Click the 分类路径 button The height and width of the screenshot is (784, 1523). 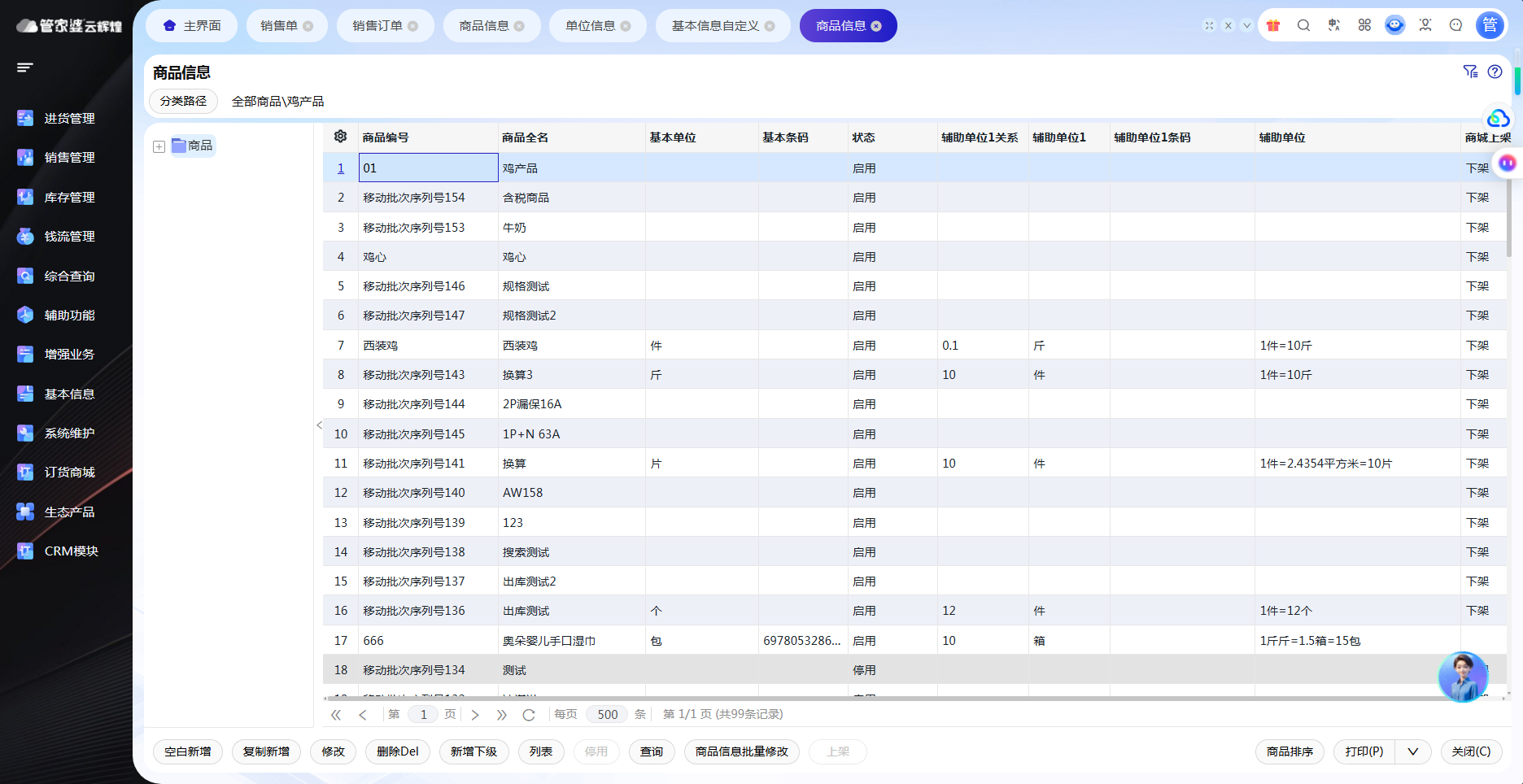coord(183,101)
